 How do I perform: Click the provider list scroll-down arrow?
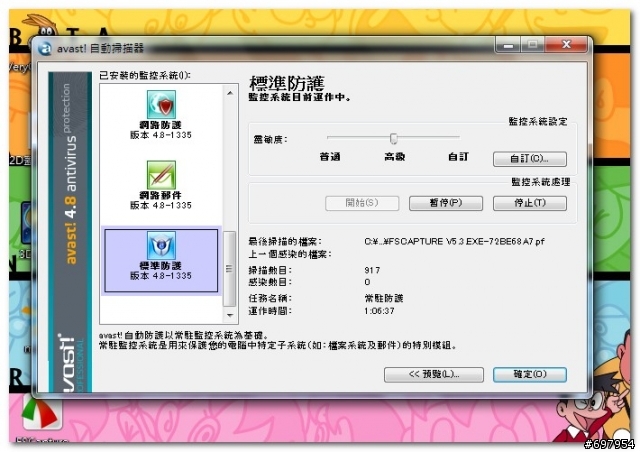click(230, 315)
